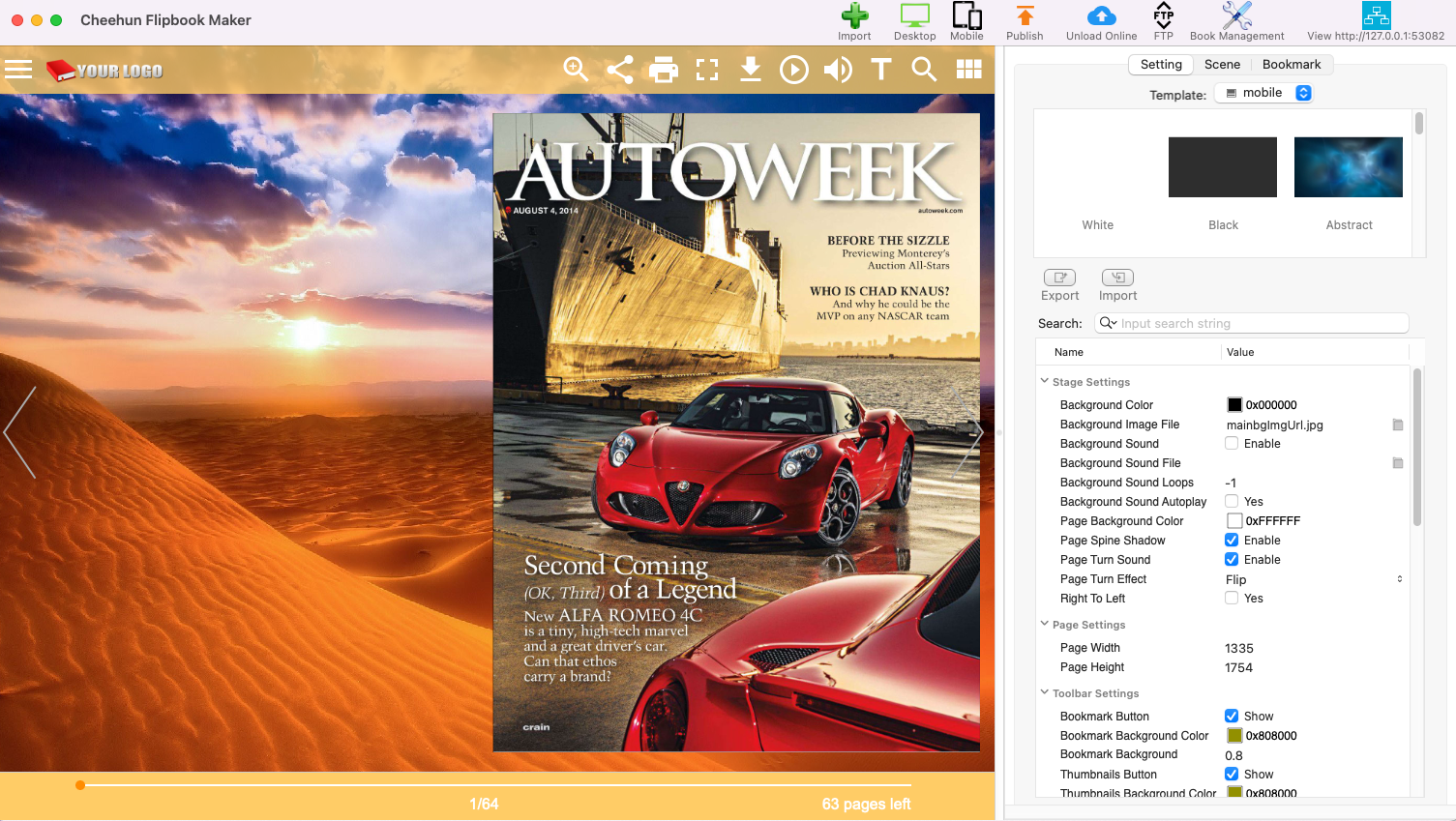
Task: Click the Publish upload icon
Action: [1025, 15]
